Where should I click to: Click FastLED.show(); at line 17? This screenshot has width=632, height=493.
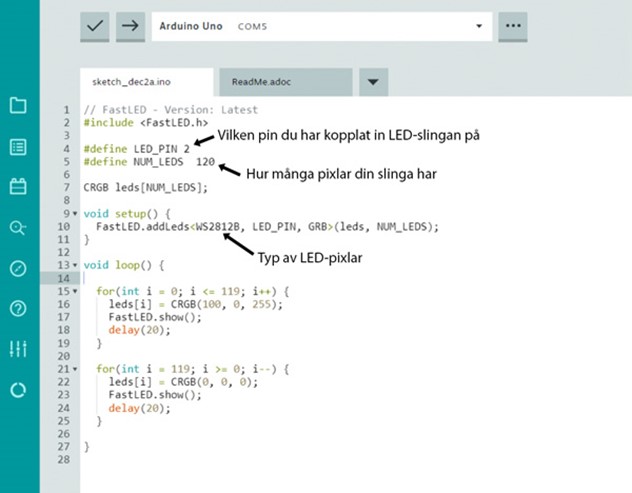point(155,317)
